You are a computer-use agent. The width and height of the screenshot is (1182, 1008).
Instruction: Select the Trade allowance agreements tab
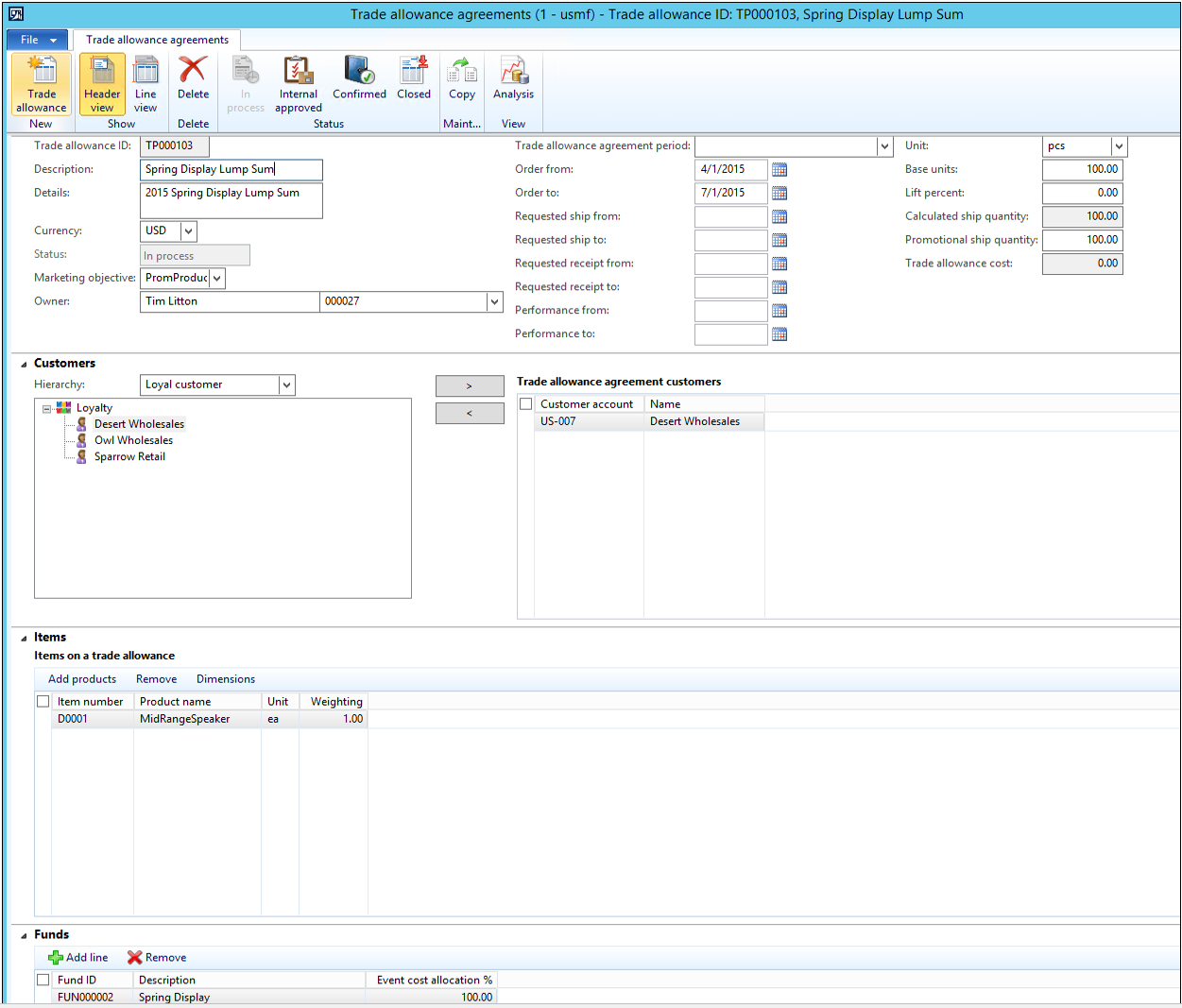click(x=157, y=40)
